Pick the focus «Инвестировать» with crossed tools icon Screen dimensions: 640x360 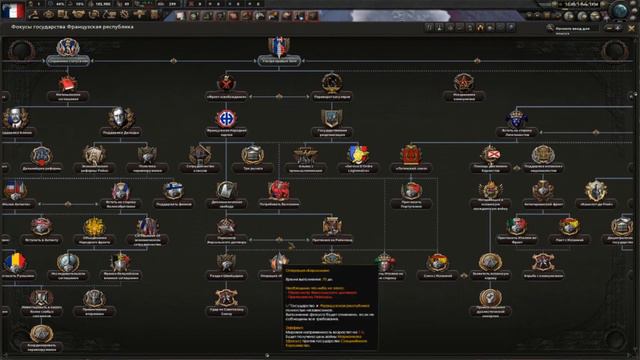coord(41,302)
